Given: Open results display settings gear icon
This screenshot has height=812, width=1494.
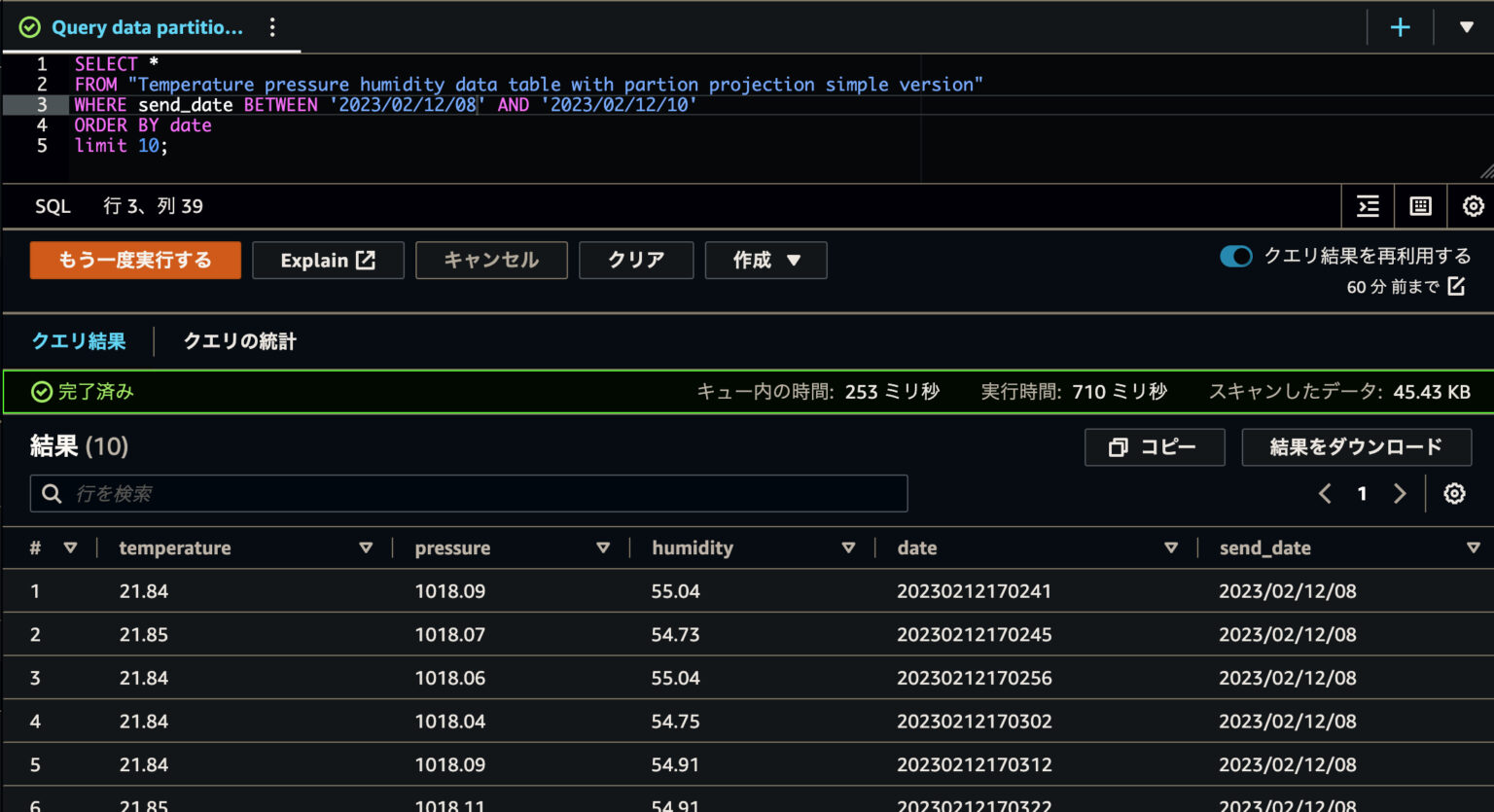Looking at the screenshot, I should (1453, 493).
